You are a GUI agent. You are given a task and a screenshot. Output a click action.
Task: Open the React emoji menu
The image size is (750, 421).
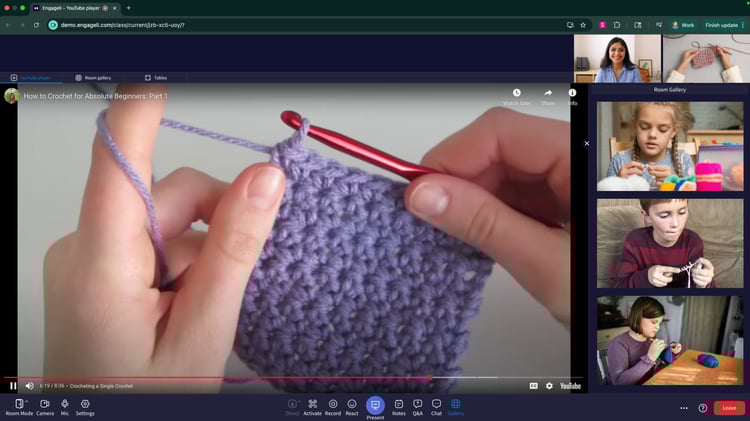click(x=352, y=405)
